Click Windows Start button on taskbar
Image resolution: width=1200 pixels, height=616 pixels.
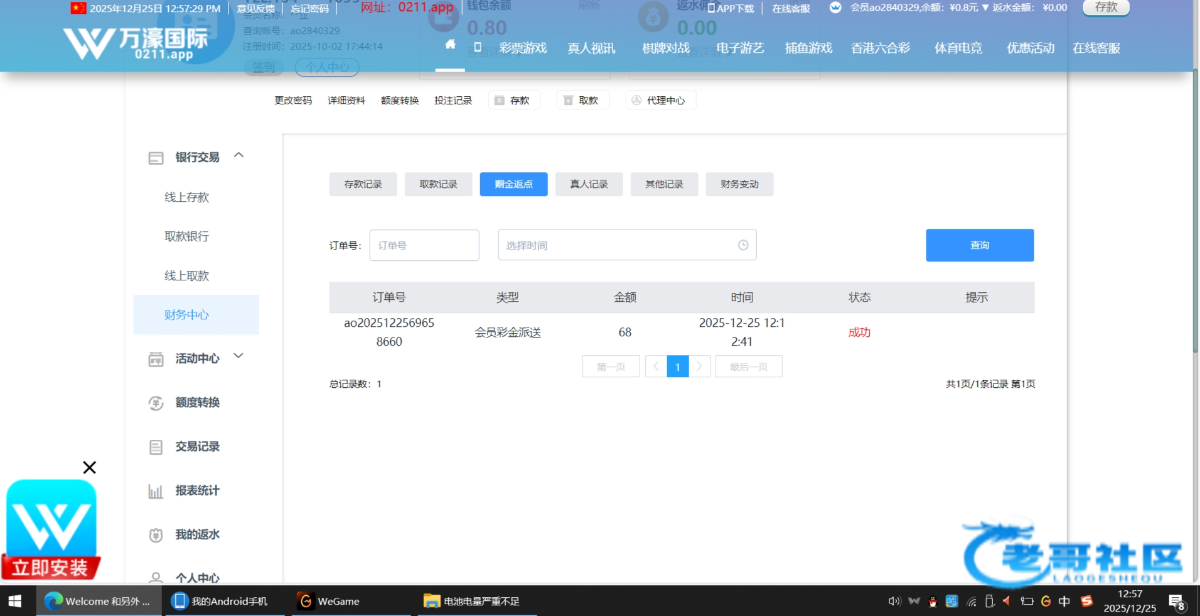(17, 601)
